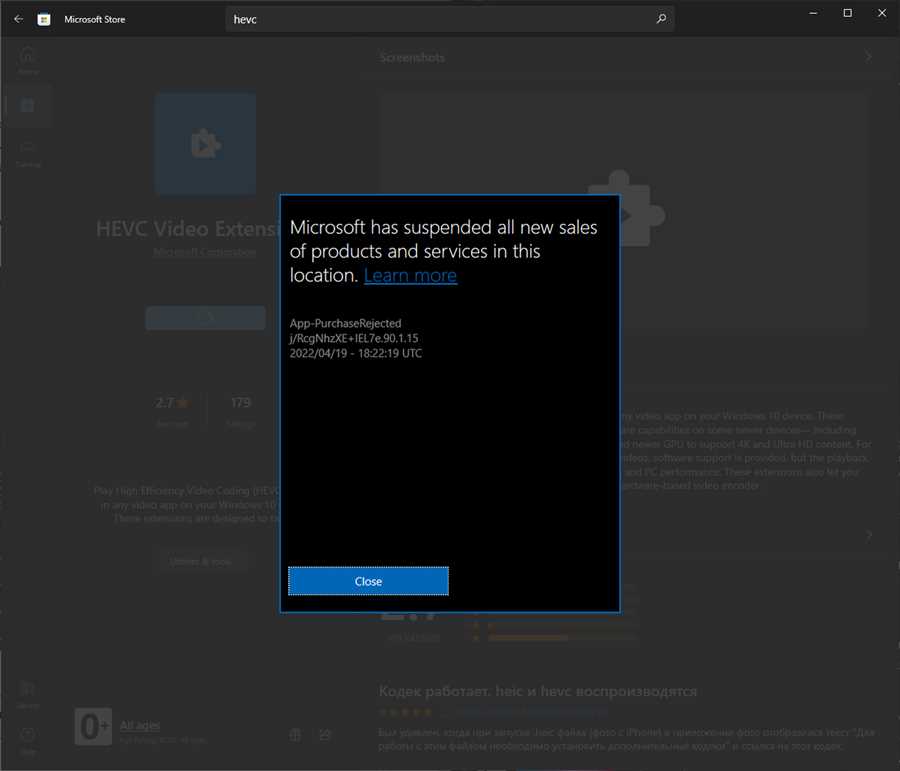Close the purchase rejected dialog
This screenshot has width=900, height=771.
pyautogui.click(x=368, y=581)
